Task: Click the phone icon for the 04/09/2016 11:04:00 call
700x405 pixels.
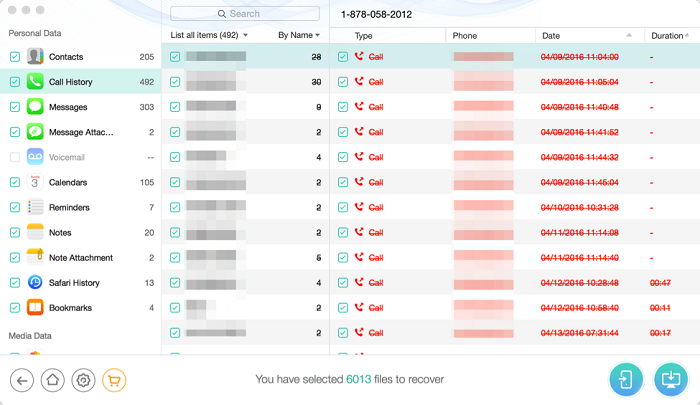Action: coord(359,56)
